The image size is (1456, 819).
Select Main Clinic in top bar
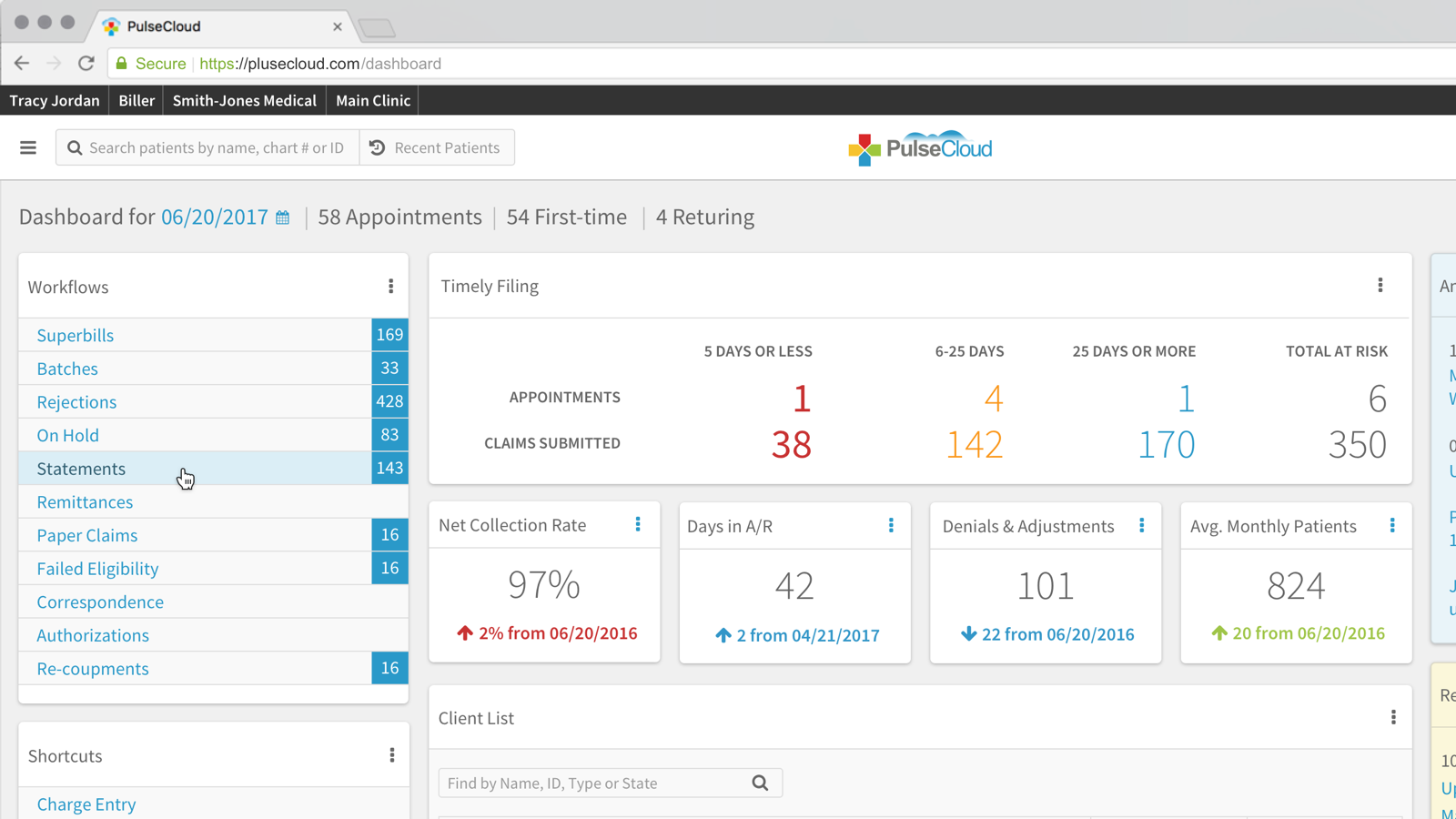pos(373,100)
